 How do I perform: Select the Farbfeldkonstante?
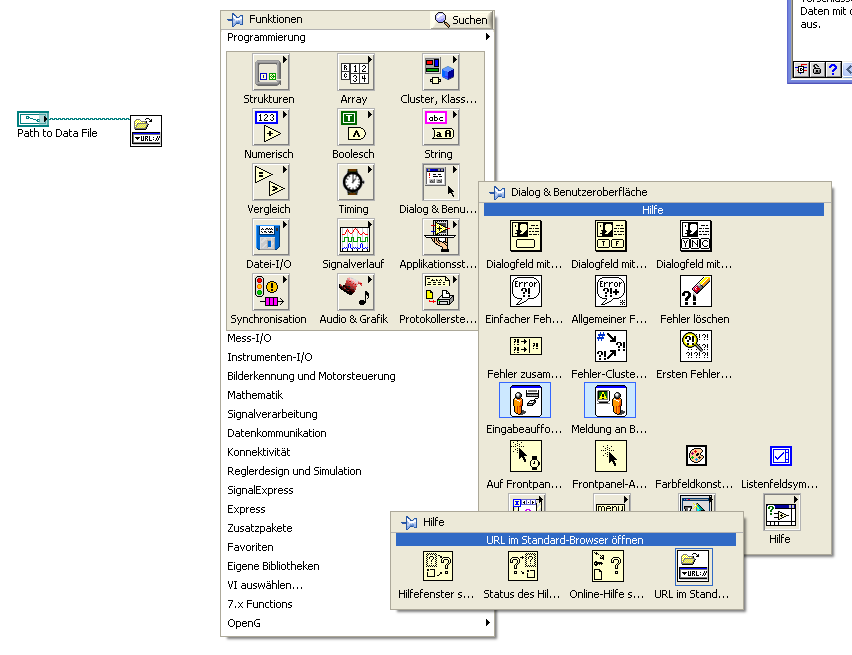tap(696, 456)
